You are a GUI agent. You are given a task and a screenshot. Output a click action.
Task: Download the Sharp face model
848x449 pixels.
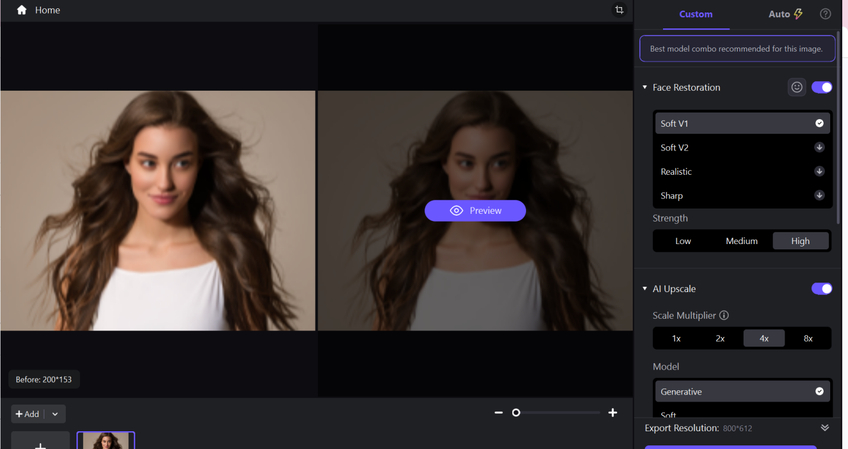(819, 195)
